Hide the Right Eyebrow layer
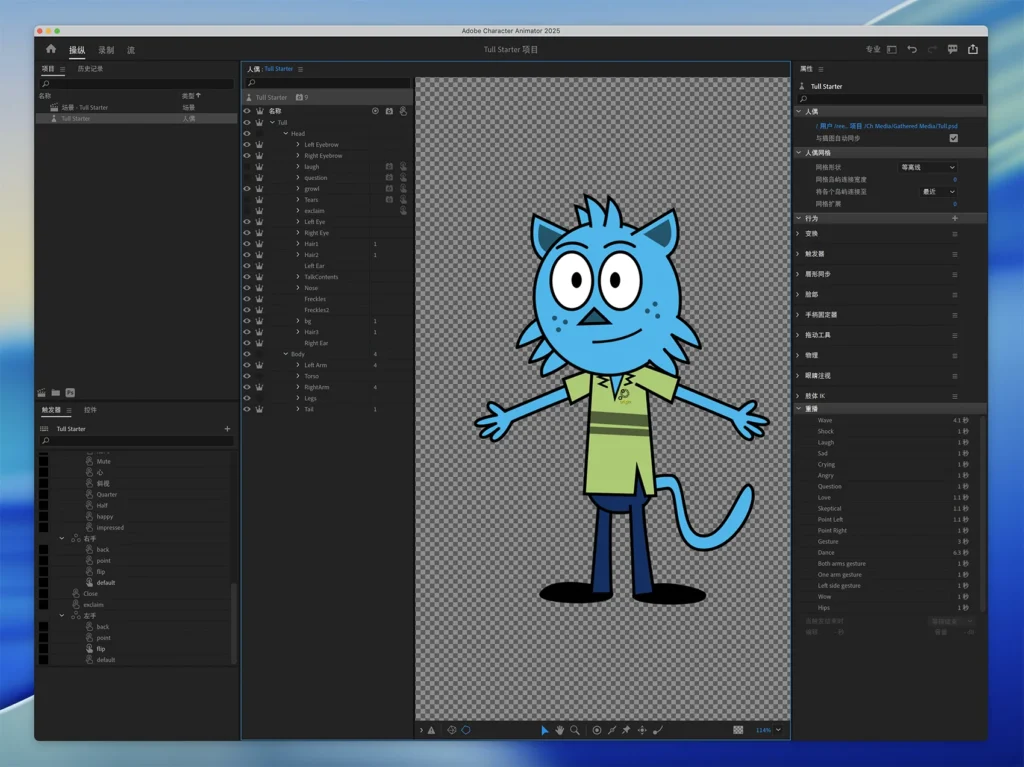Screen dimensions: 1024x767 click(x=247, y=155)
